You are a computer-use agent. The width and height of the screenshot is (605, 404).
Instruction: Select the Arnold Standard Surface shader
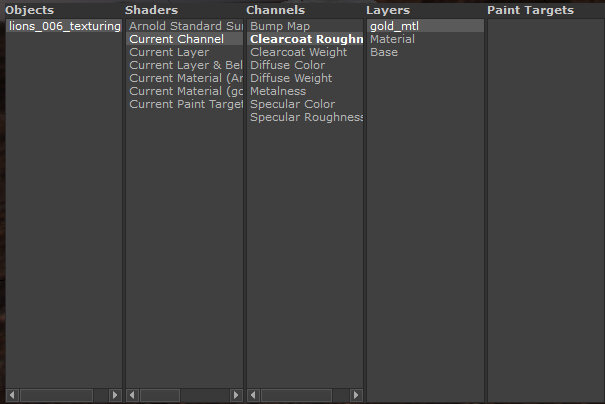[x=185, y=26]
